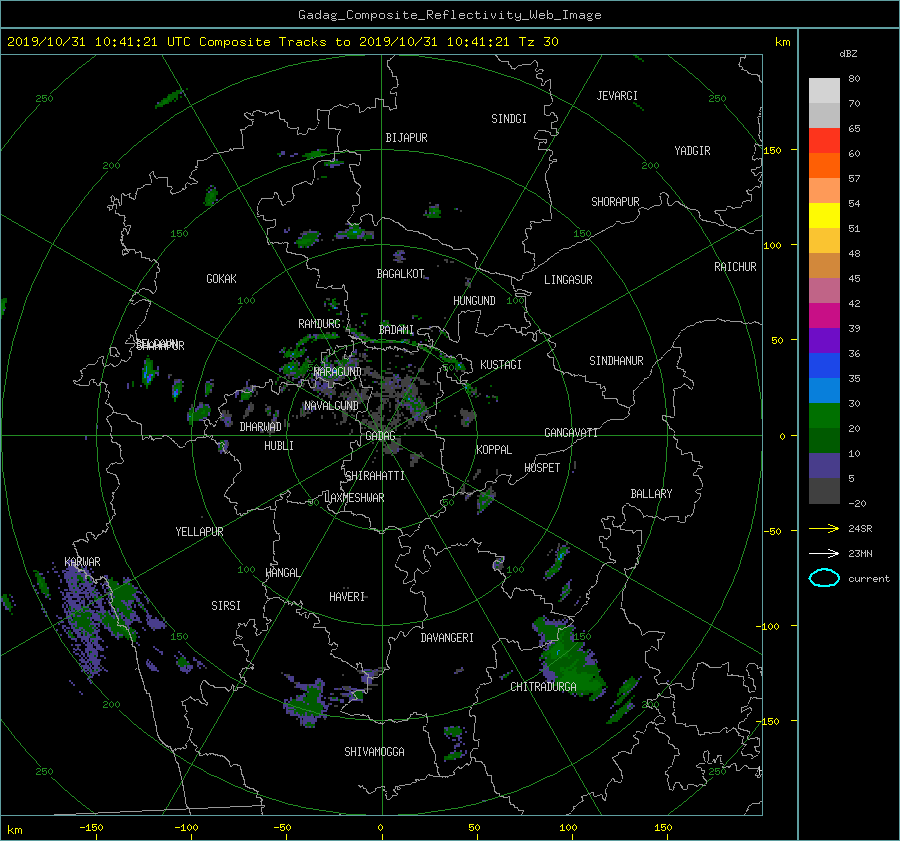Click the -150 tick on bottom axis
Image resolution: width=900 pixels, height=841 pixels.
click(x=91, y=827)
